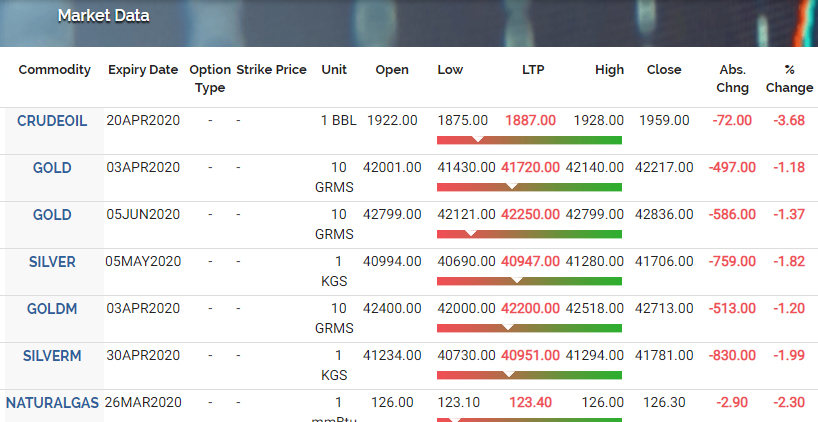Open GOLD contract expiring 03APR2020
The width and height of the screenshot is (818, 422).
point(52,168)
